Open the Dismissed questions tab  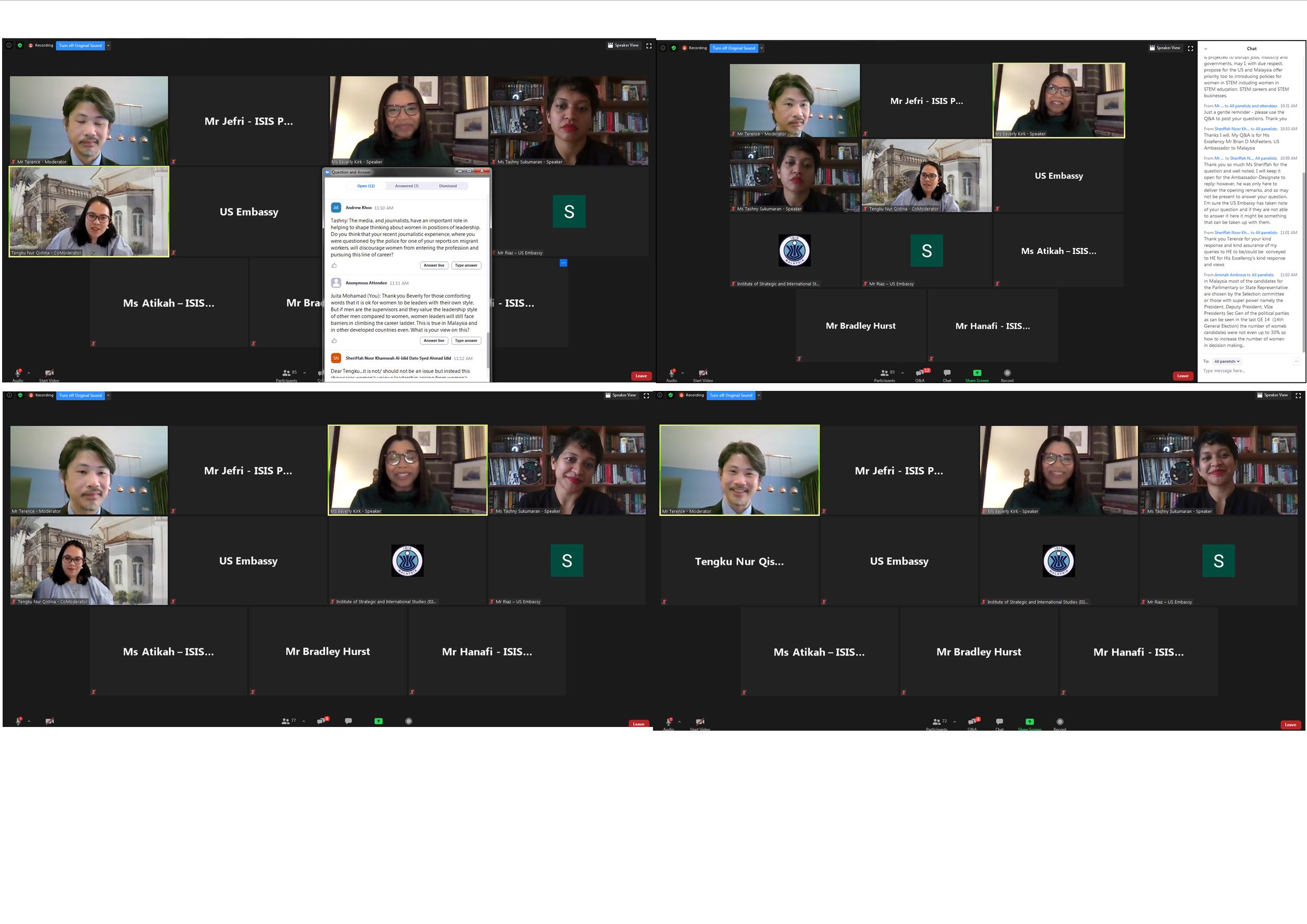(447, 186)
